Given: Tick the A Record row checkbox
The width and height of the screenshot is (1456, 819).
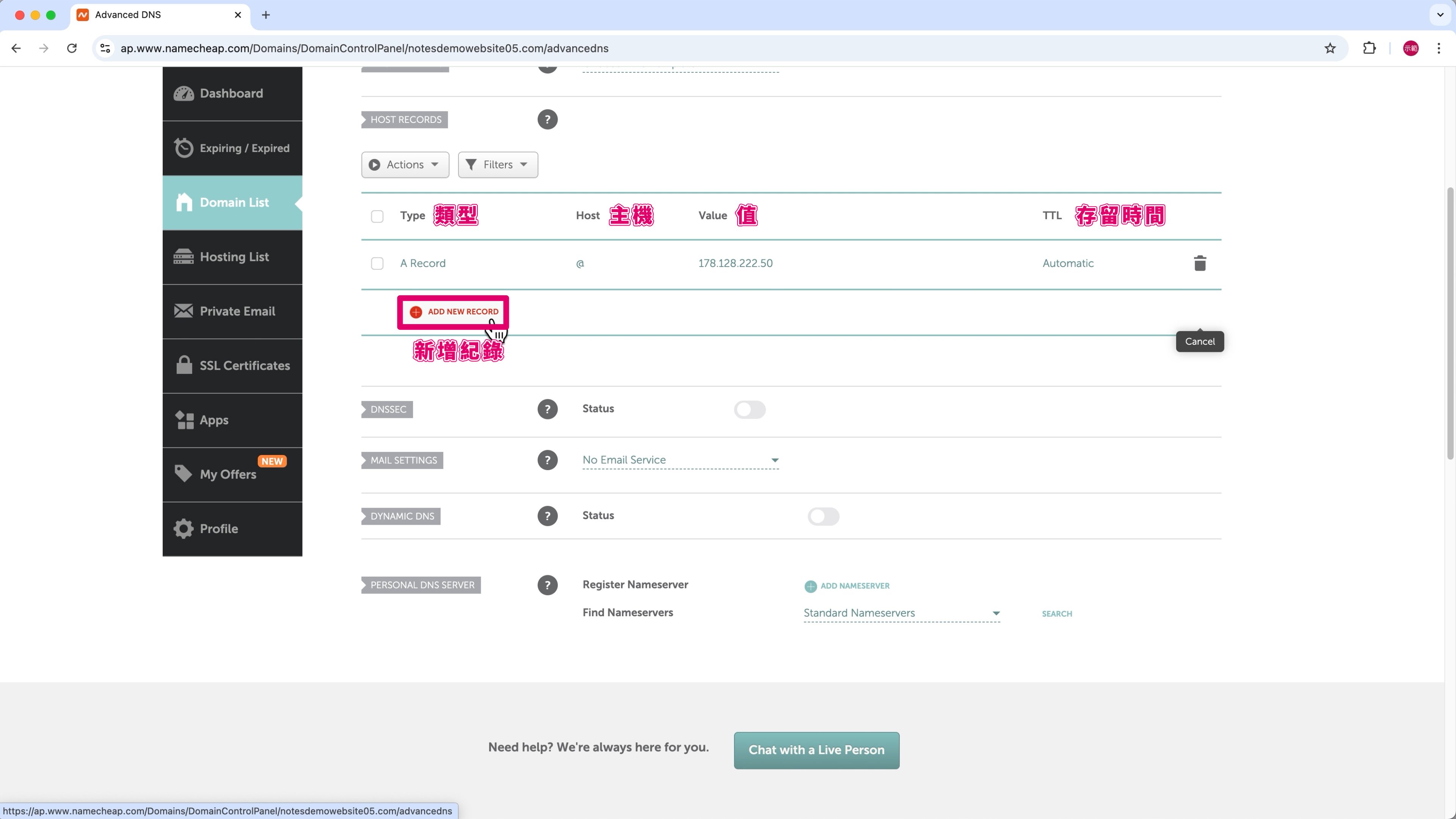Looking at the screenshot, I should pos(377,264).
